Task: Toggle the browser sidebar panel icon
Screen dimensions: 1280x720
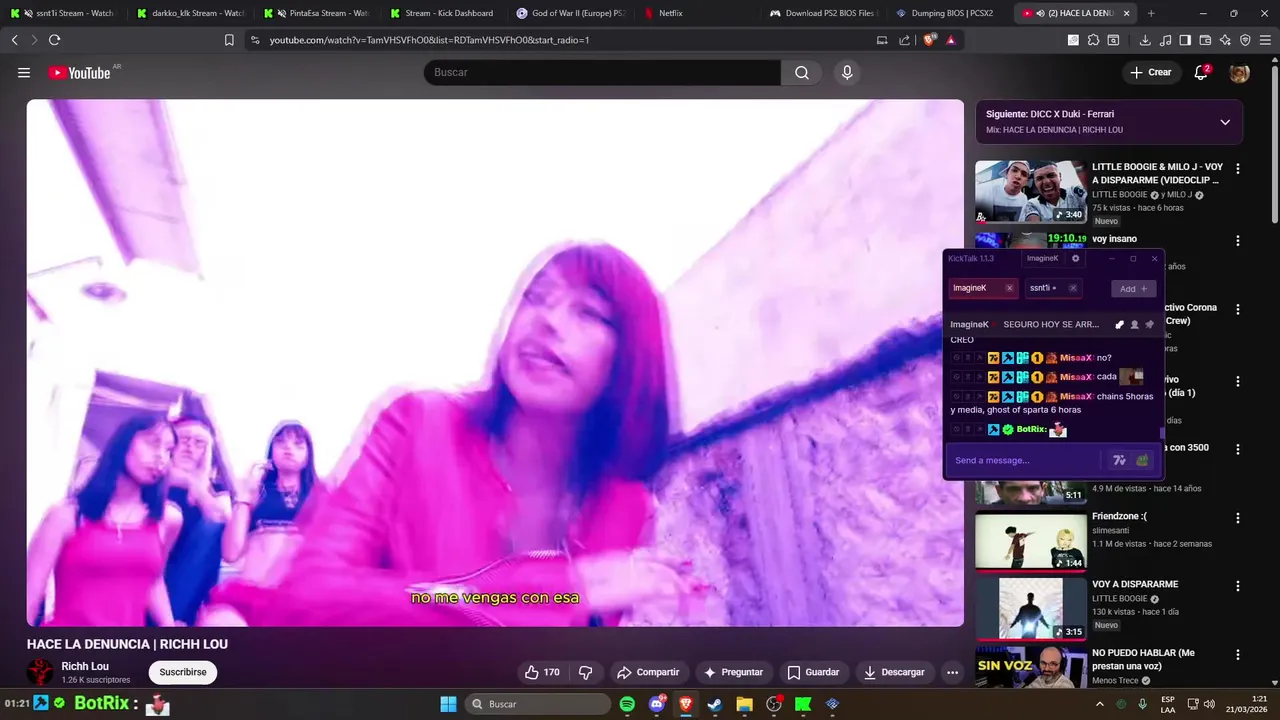Action: coord(1185,40)
